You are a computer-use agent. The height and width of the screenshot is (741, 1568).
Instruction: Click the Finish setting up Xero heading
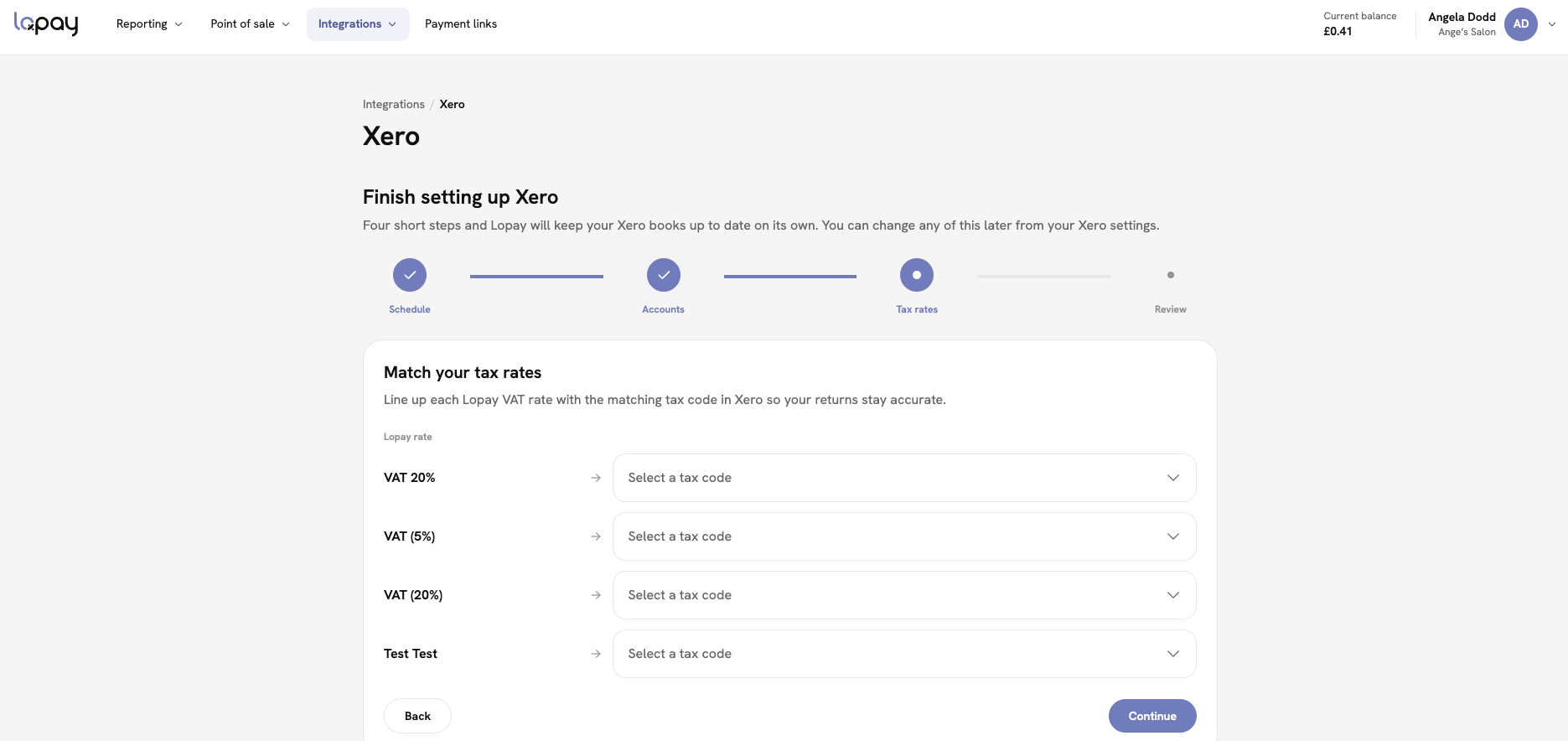[460, 197]
